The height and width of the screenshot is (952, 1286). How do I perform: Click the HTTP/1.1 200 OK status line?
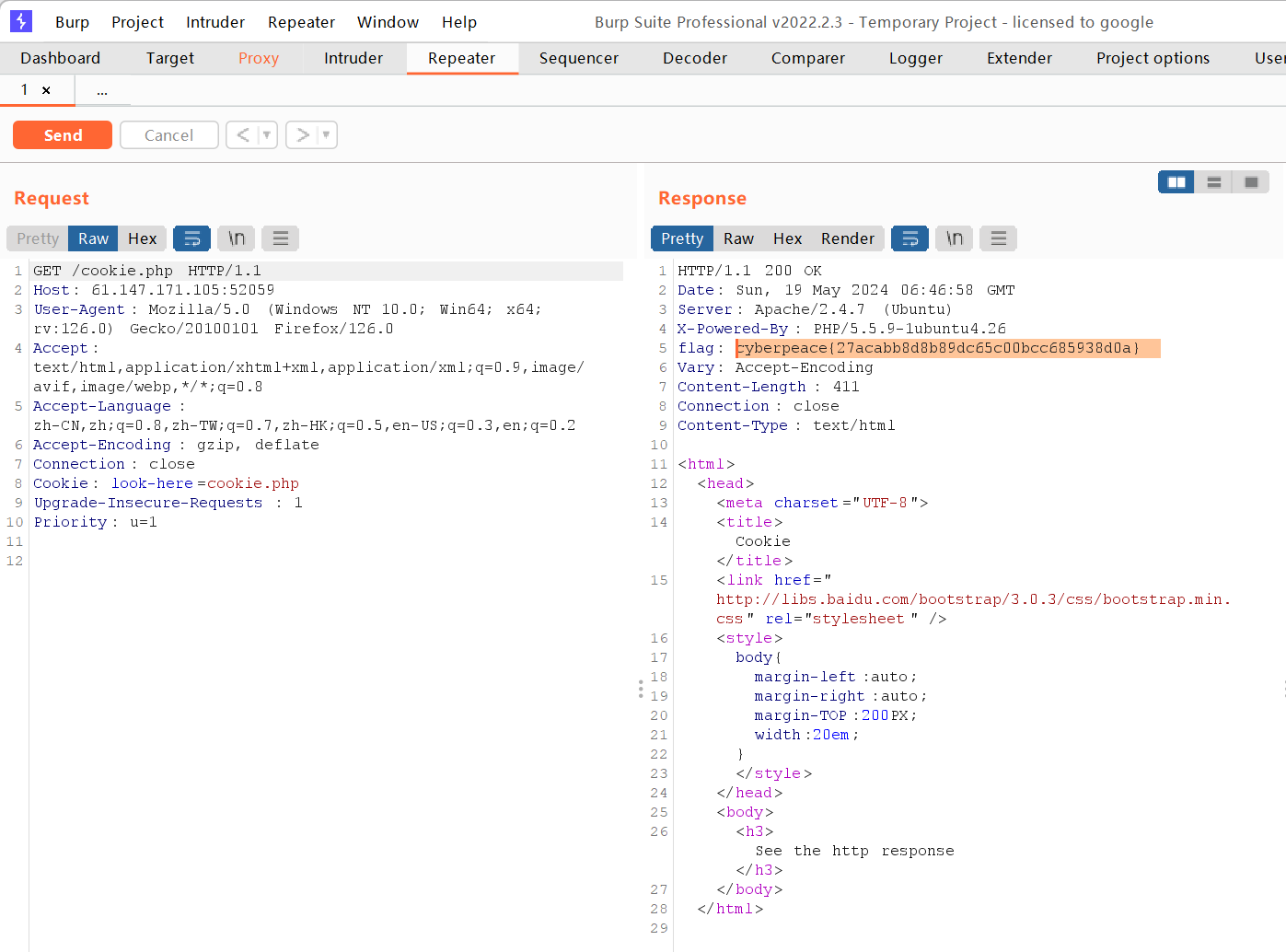[x=750, y=271]
